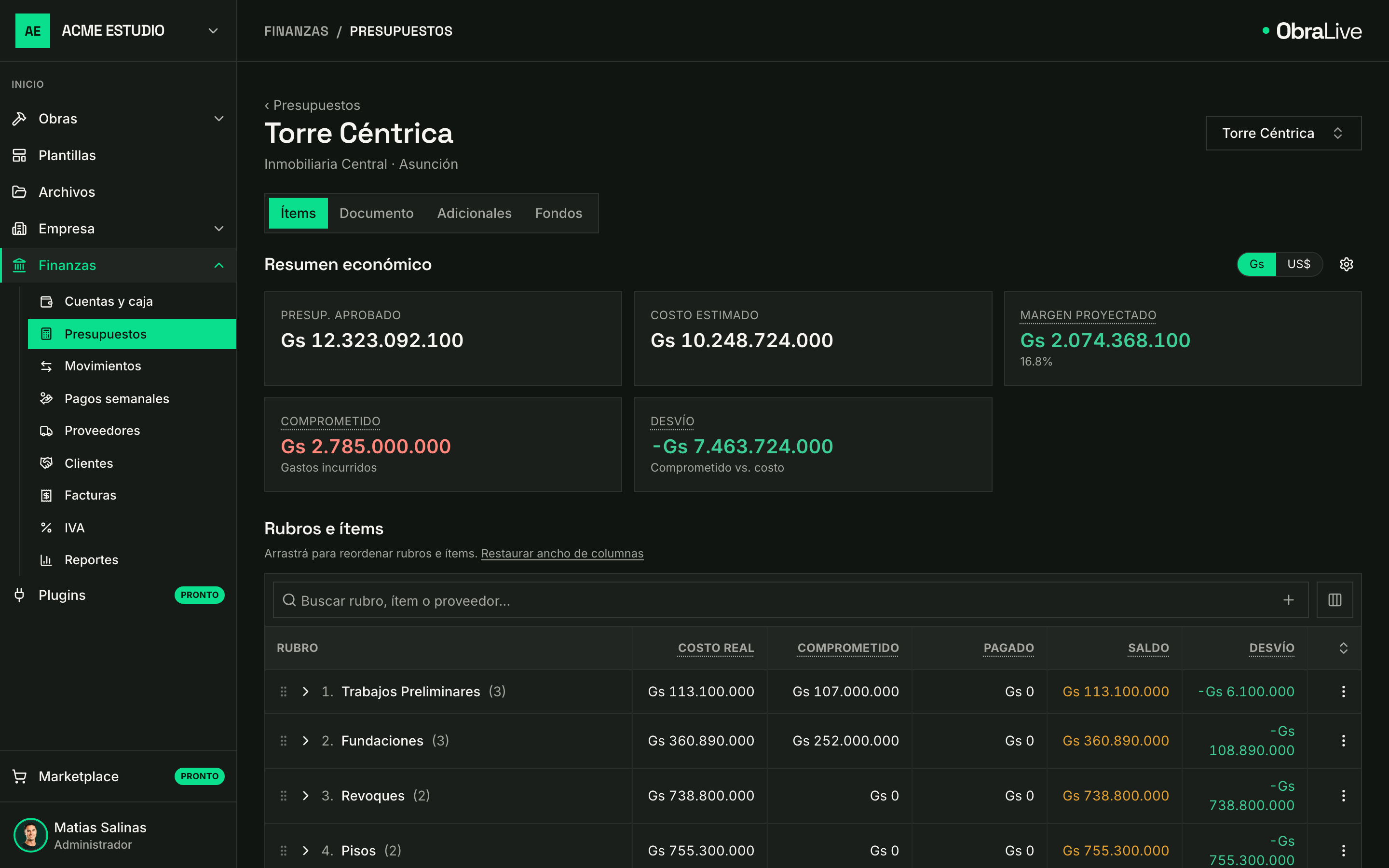The image size is (1389, 868).
Task: Go to Clientes section
Action: [x=132, y=463]
